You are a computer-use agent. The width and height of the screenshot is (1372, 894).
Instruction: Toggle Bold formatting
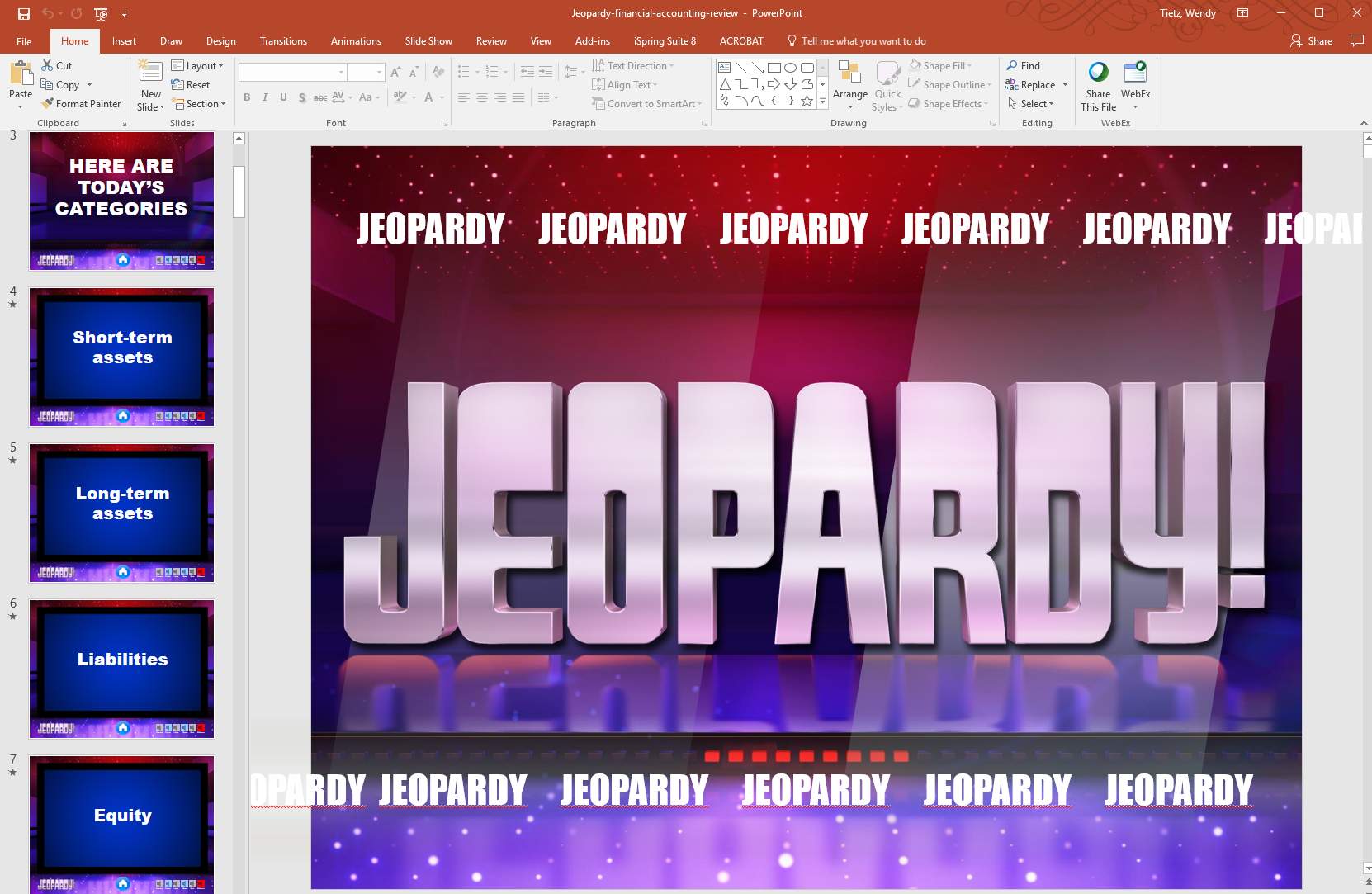click(247, 97)
